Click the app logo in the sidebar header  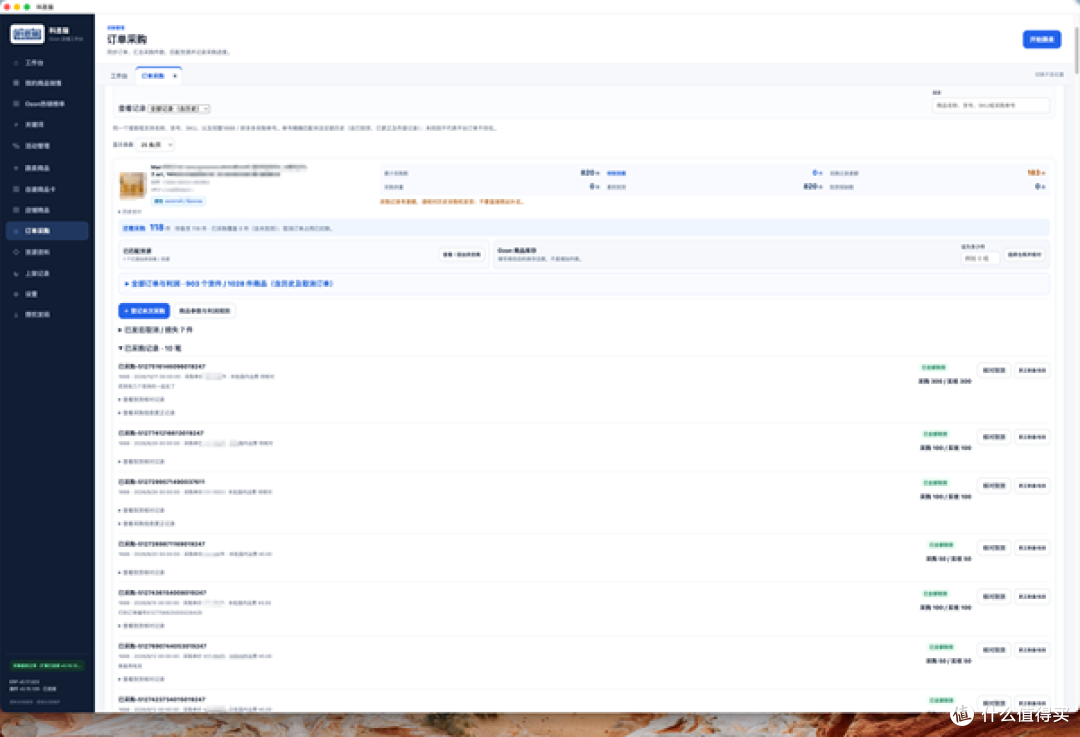(x=27, y=34)
